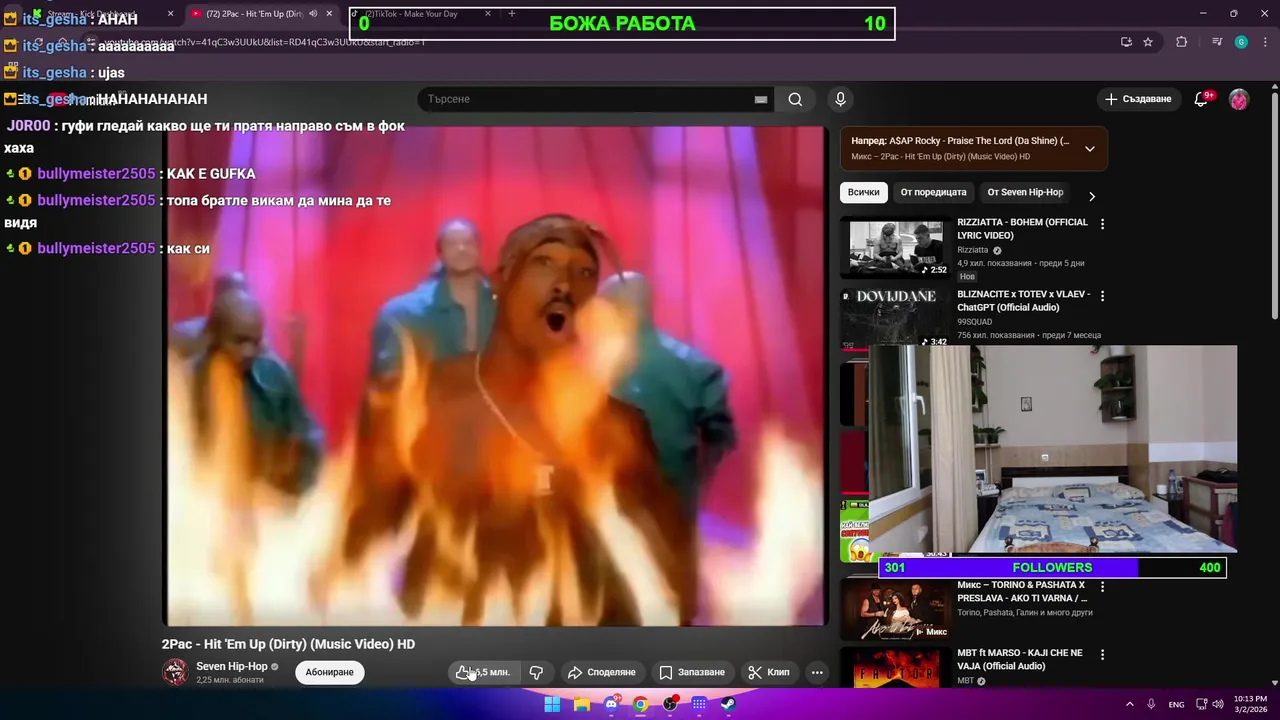Show hidden tray icons chevron

[x=1130, y=704]
